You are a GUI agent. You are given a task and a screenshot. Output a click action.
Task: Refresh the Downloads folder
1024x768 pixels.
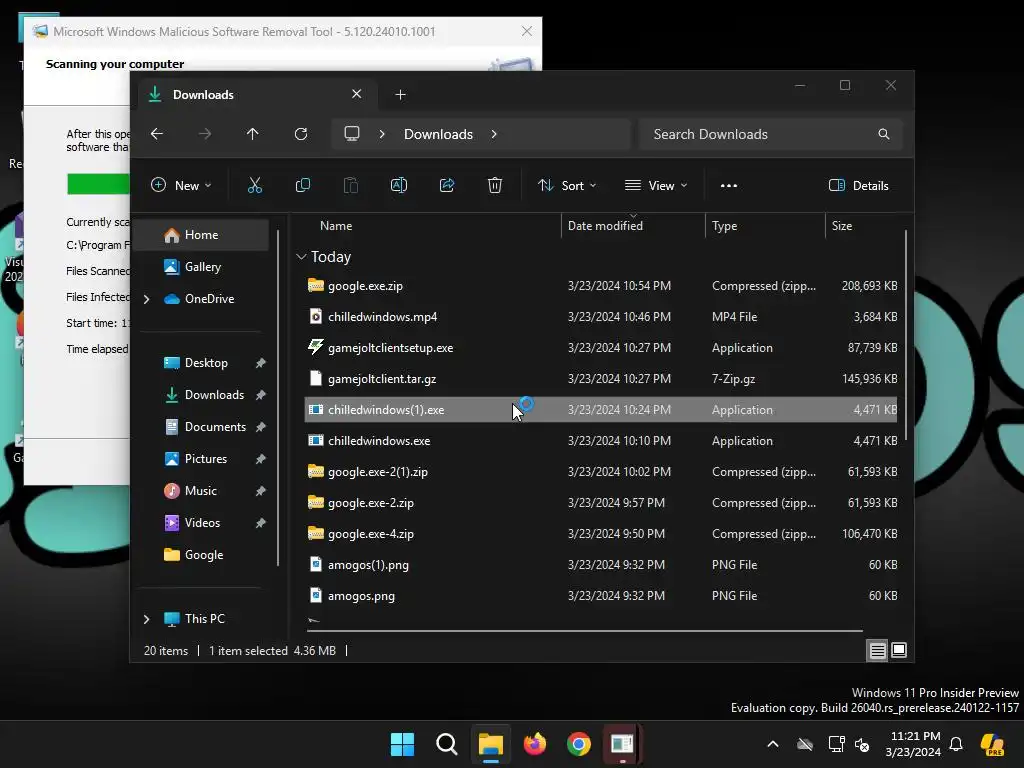pyautogui.click(x=300, y=134)
